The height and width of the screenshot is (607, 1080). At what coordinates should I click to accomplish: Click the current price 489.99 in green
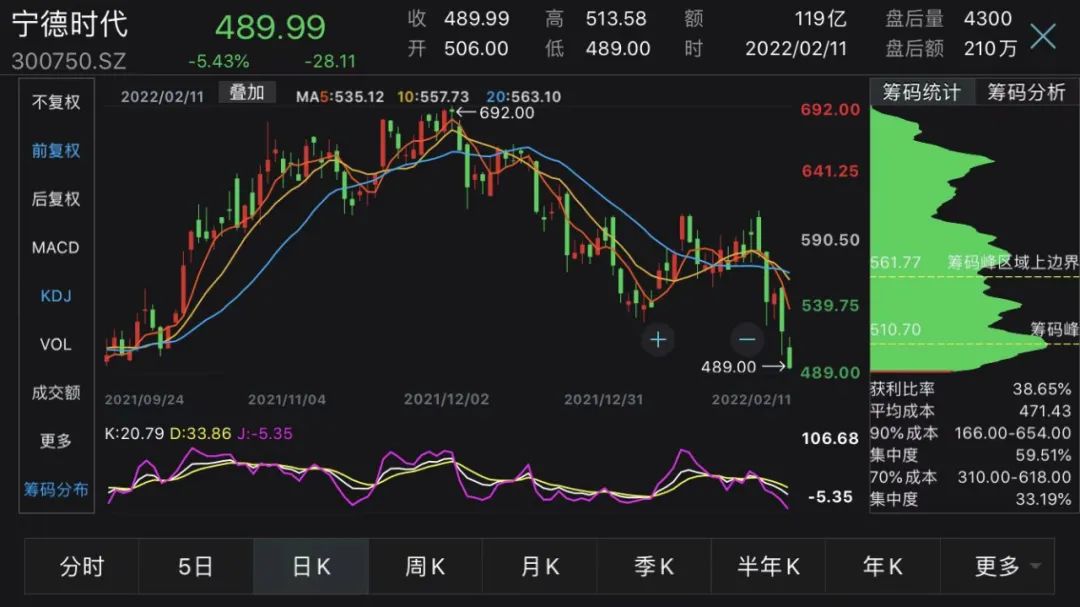pyautogui.click(x=270, y=28)
